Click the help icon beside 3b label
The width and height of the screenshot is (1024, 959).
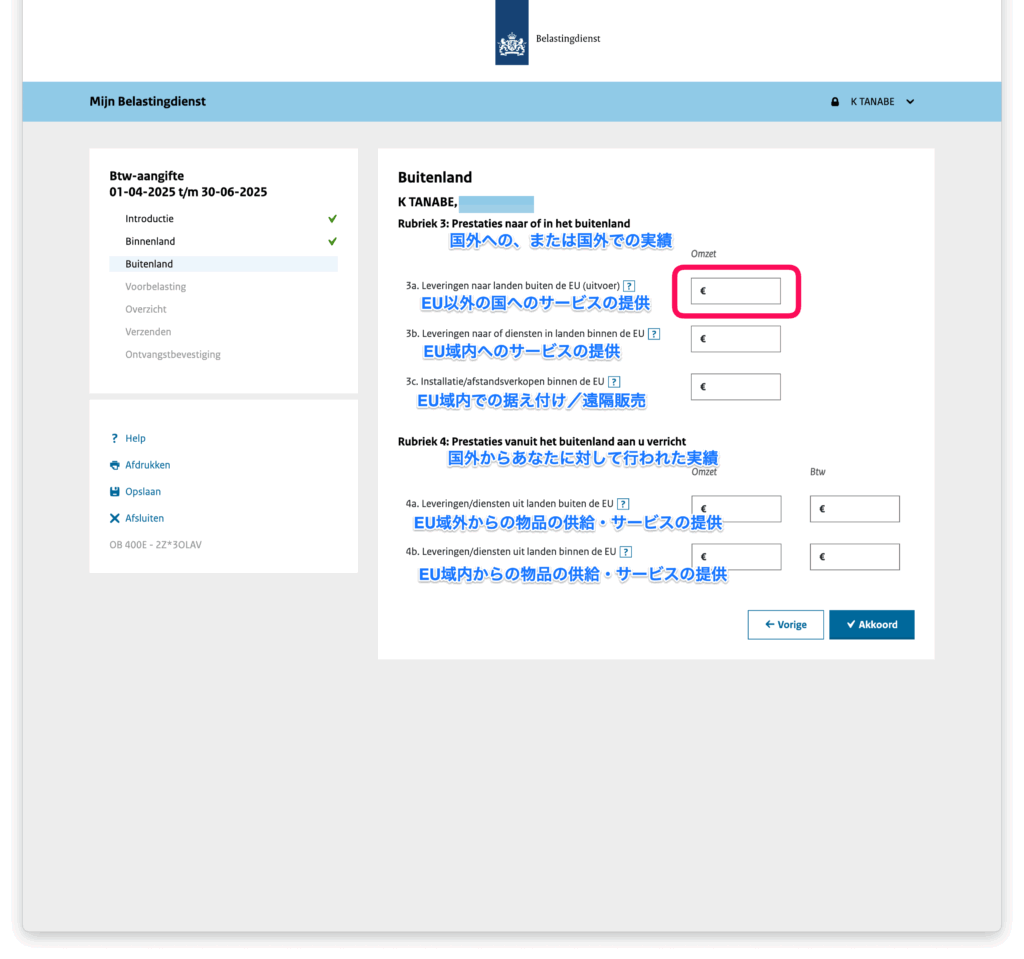tap(654, 334)
